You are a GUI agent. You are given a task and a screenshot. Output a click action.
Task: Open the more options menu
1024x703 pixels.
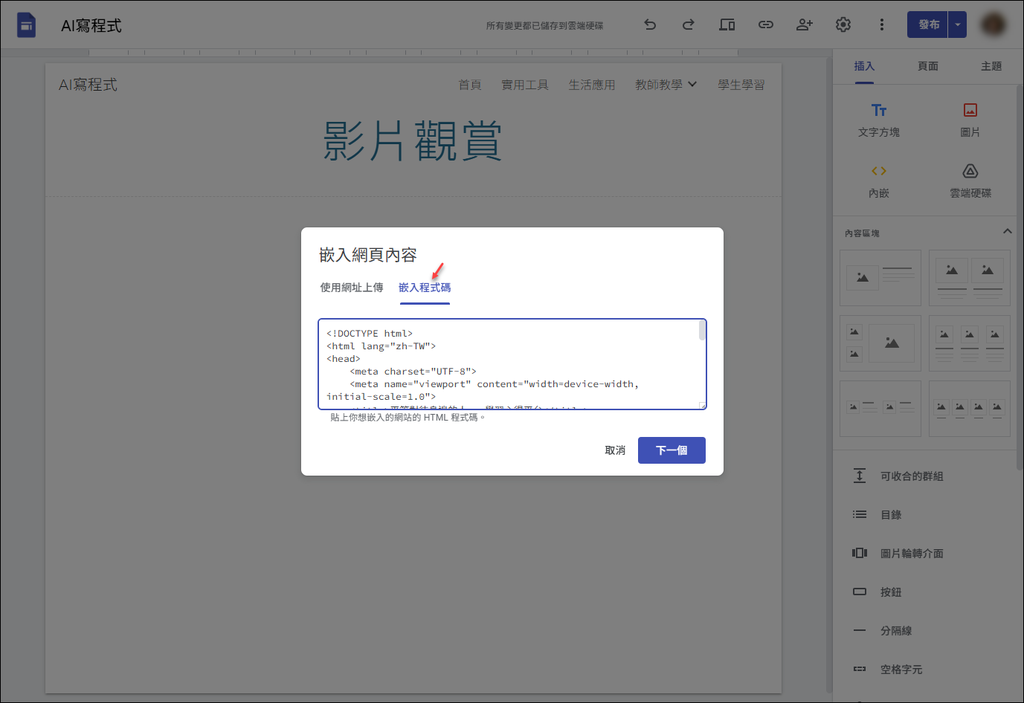[882, 25]
